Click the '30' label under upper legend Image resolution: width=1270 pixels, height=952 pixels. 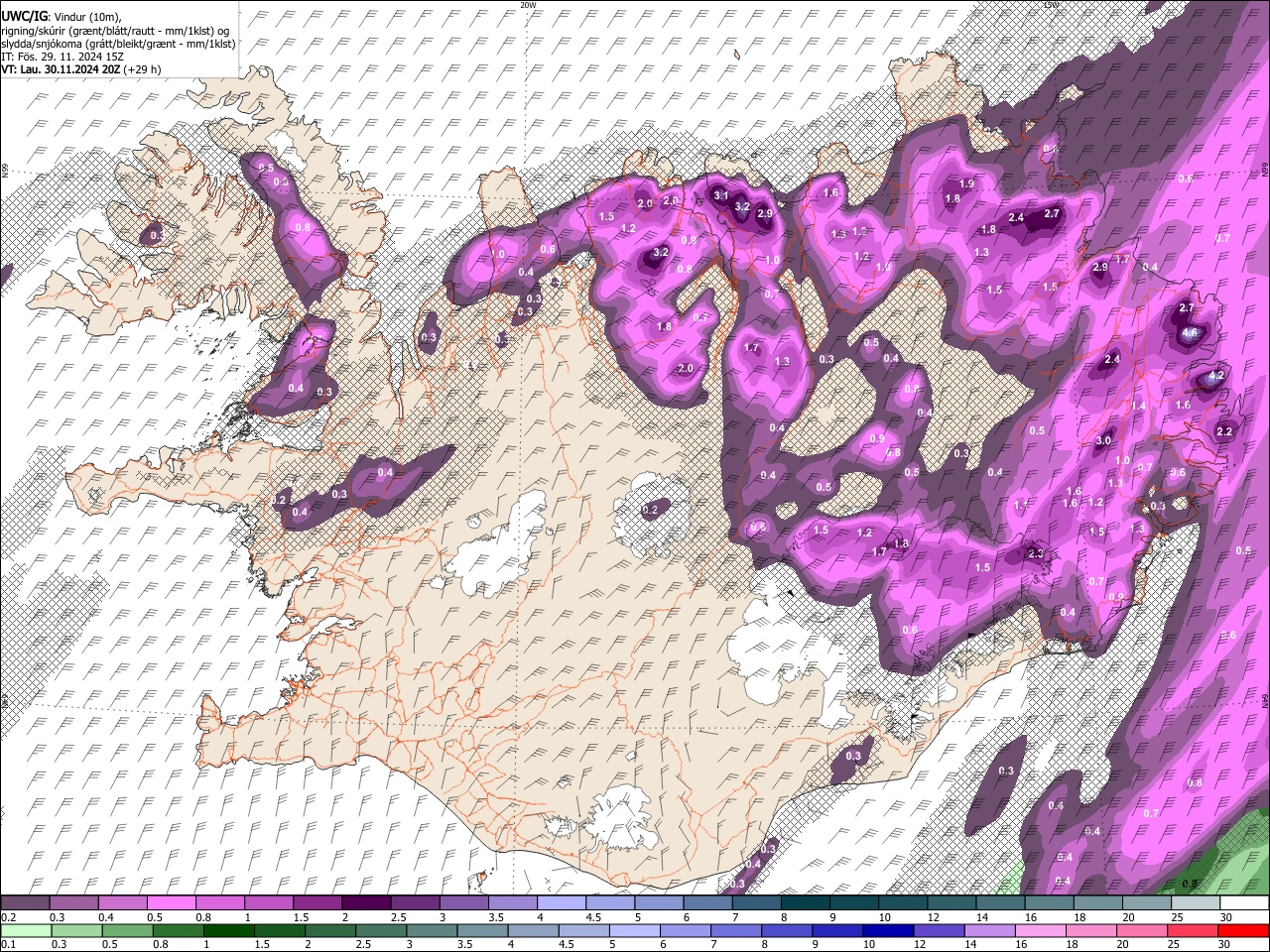[1226, 917]
